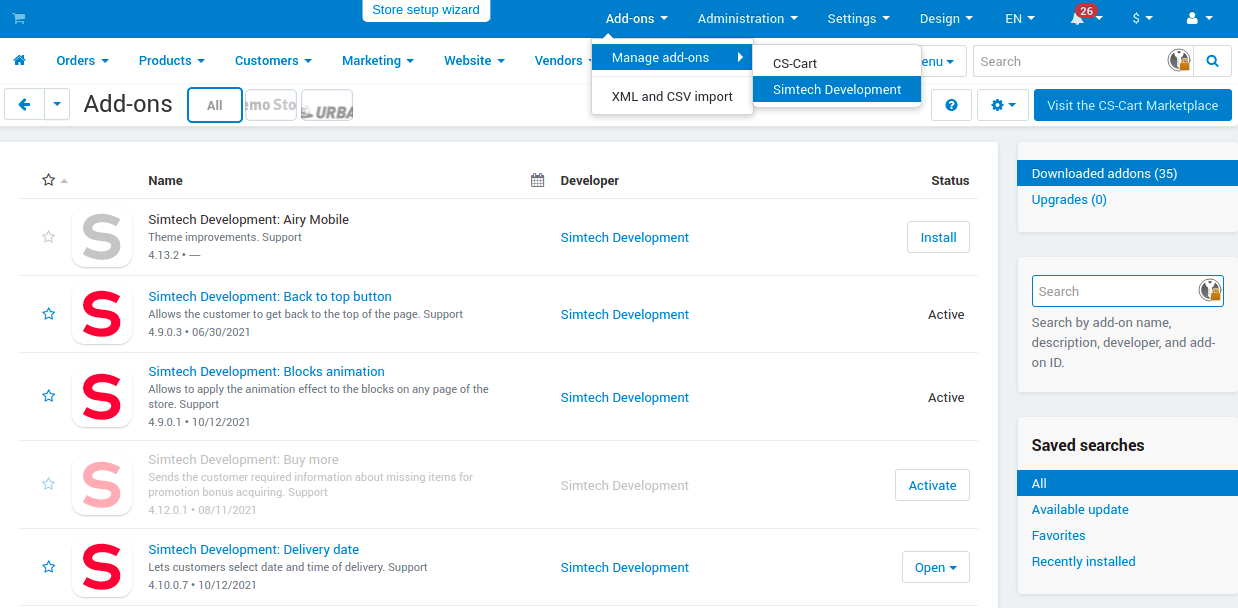Show Upgrades (0) list

pos(1069,199)
